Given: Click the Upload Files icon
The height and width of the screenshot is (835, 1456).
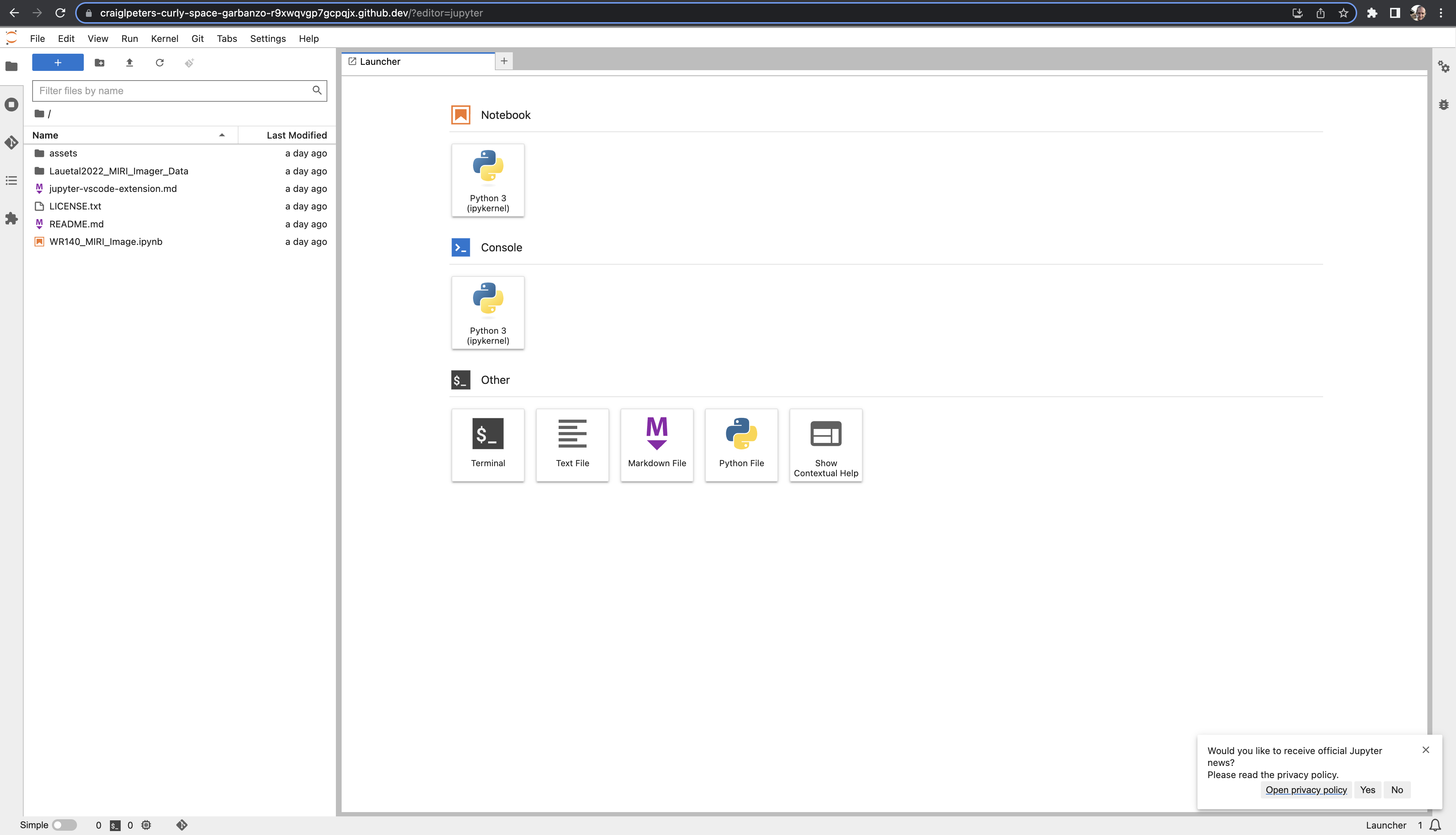Looking at the screenshot, I should point(130,63).
